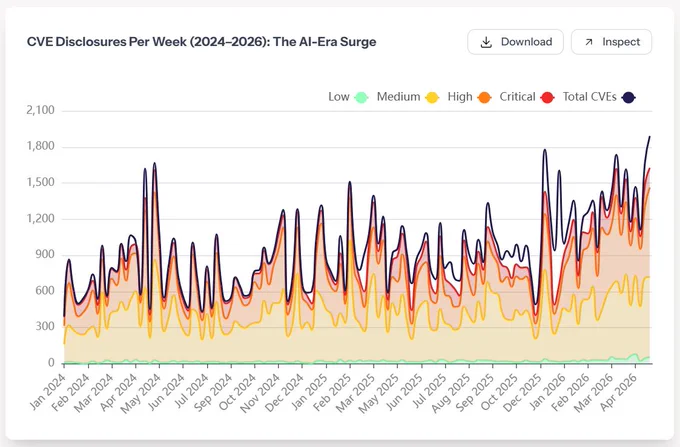This screenshot has height=447, width=680.
Task: Click the Dec 2025 x-axis label
Action: pos(523,391)
